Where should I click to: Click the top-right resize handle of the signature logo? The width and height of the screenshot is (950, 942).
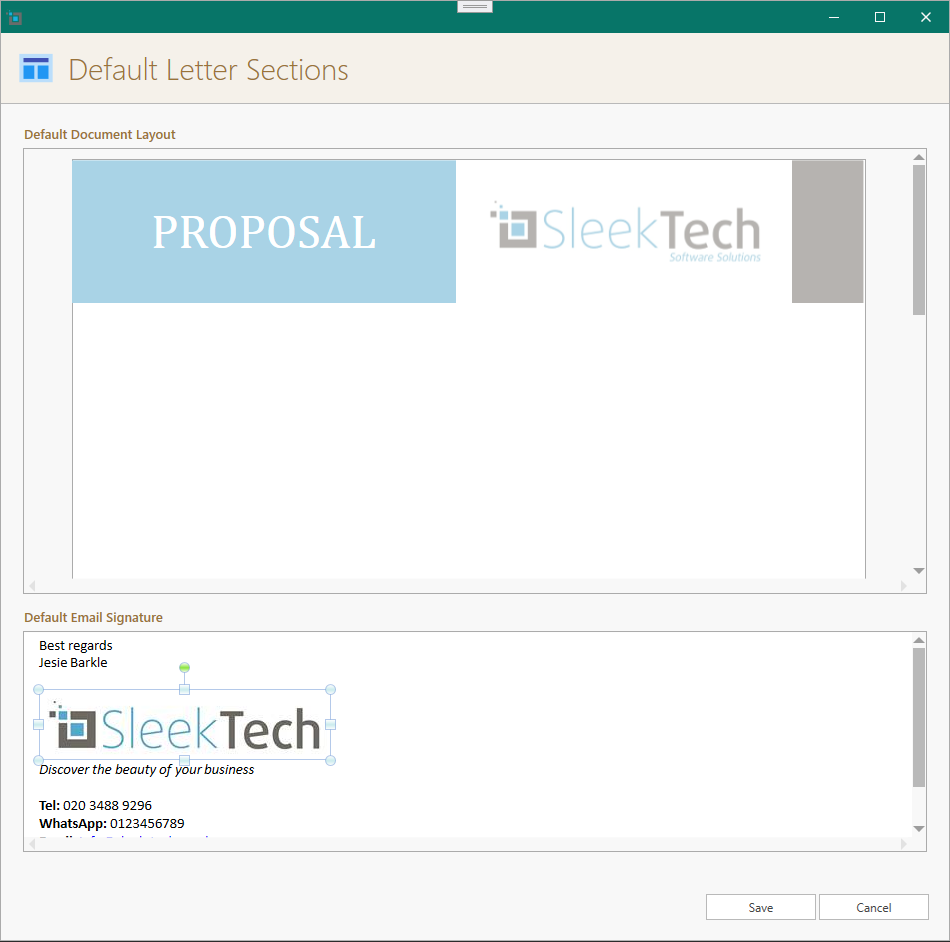point(330,689)
